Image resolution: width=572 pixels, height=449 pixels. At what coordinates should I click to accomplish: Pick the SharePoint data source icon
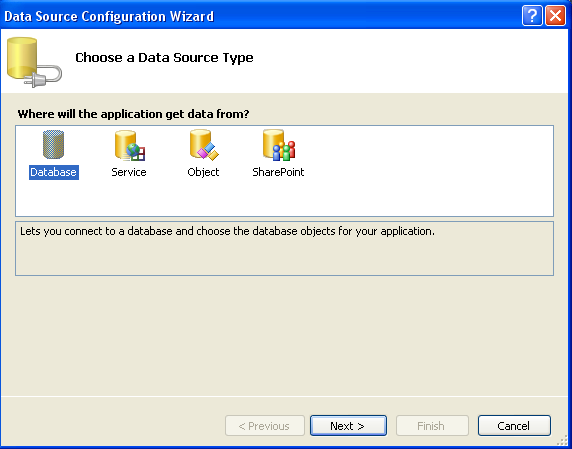click(x=279, y=145)
